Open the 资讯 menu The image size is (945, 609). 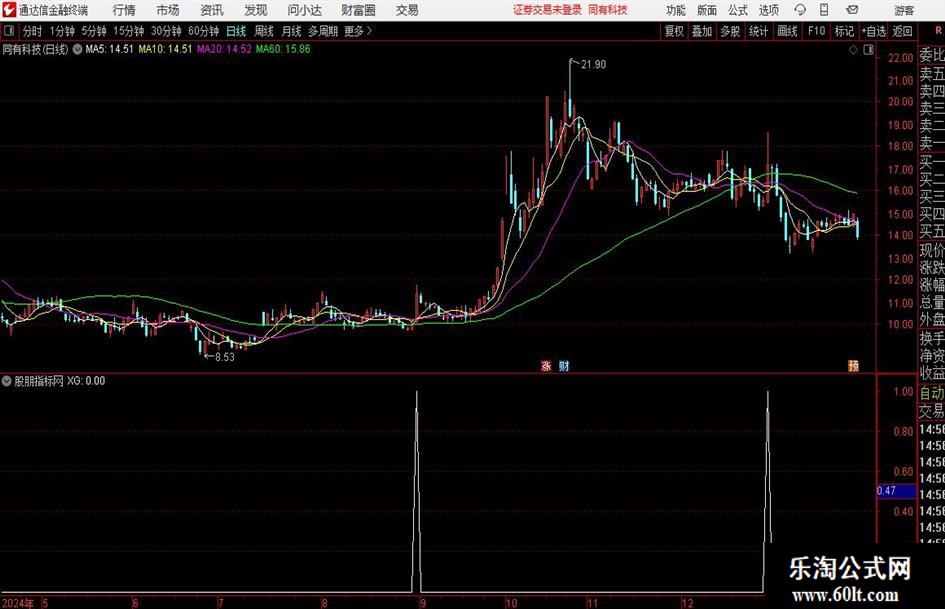tap(212, 10)
